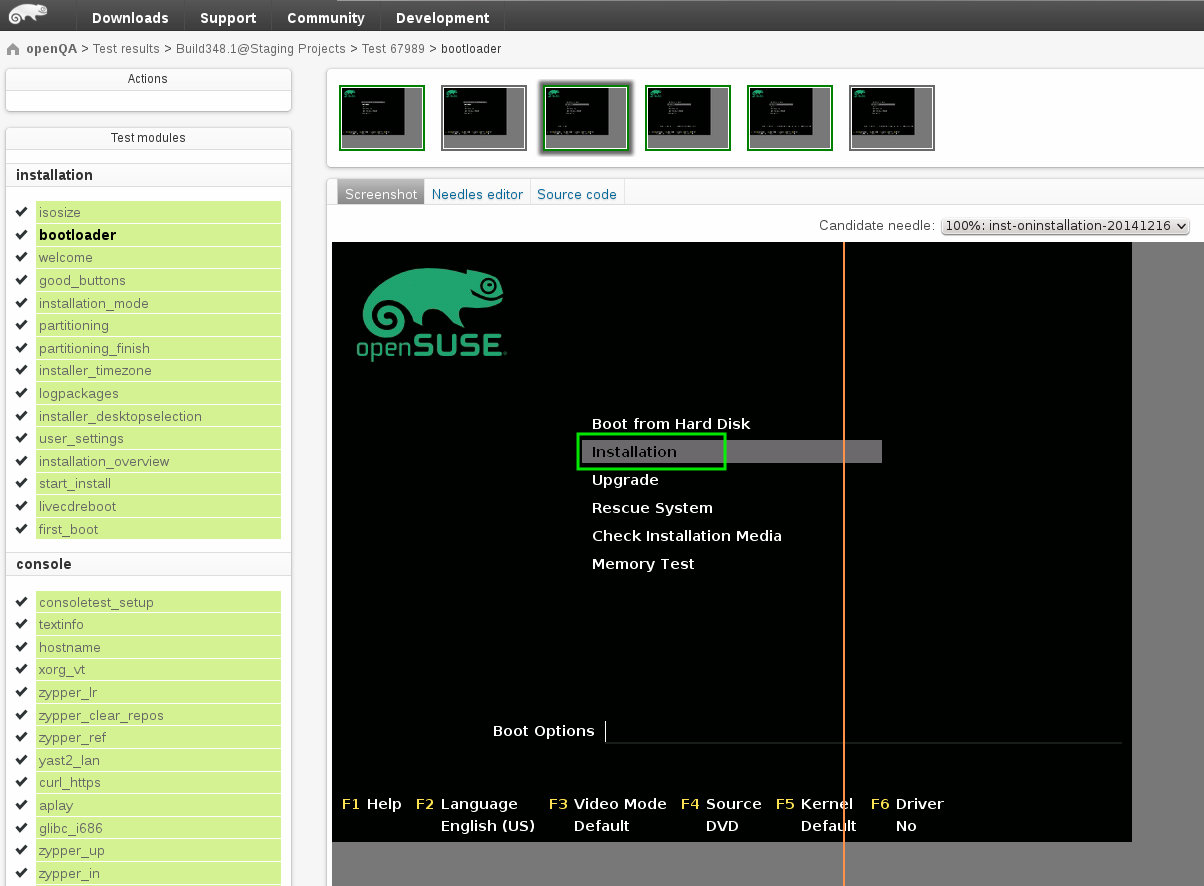This screenshot has width=1204, height=886.
Task: Open the bootloader test module
Action: pos(158,235)
